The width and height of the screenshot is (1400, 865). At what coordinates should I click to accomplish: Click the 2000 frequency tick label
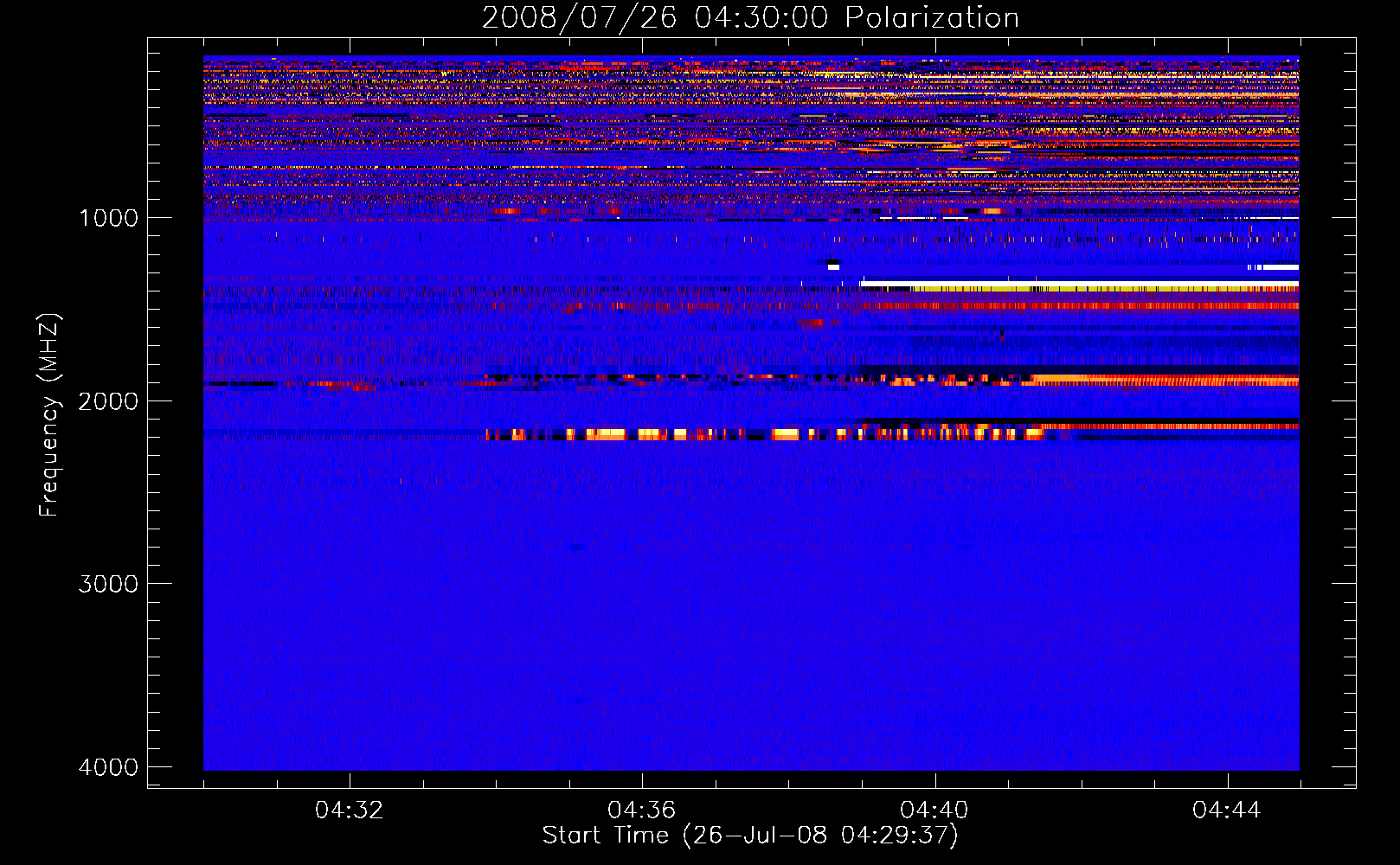[109, 401]
